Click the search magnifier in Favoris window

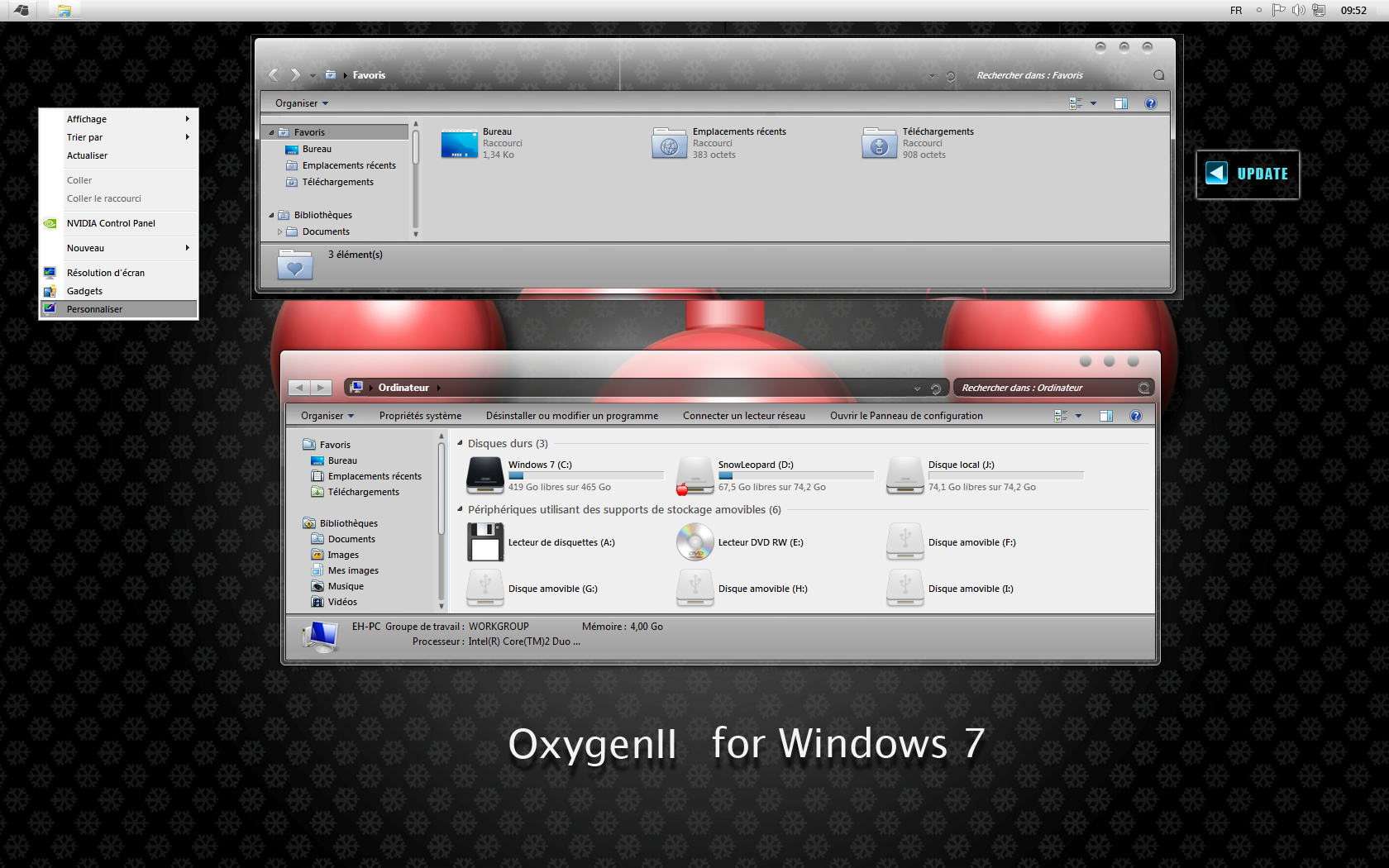point(1159,75)
